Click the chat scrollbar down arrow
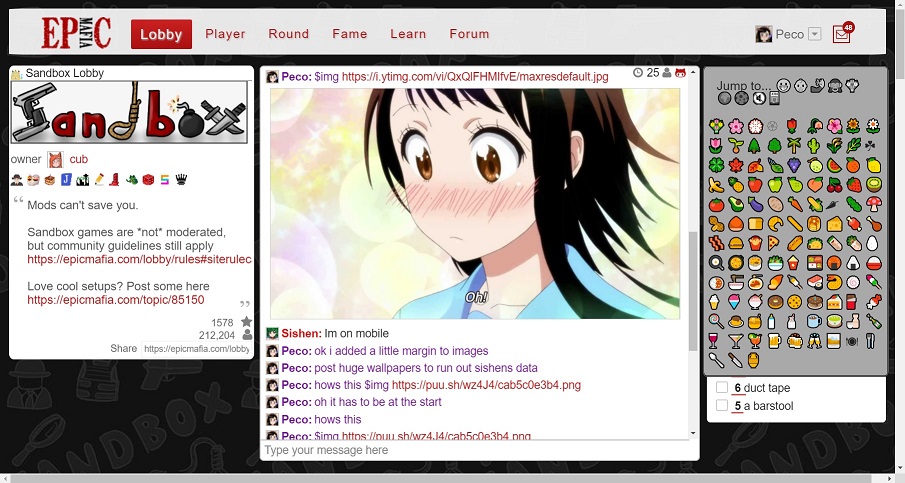Viewport: 905px width, 483px height. [x=693, y=433]
